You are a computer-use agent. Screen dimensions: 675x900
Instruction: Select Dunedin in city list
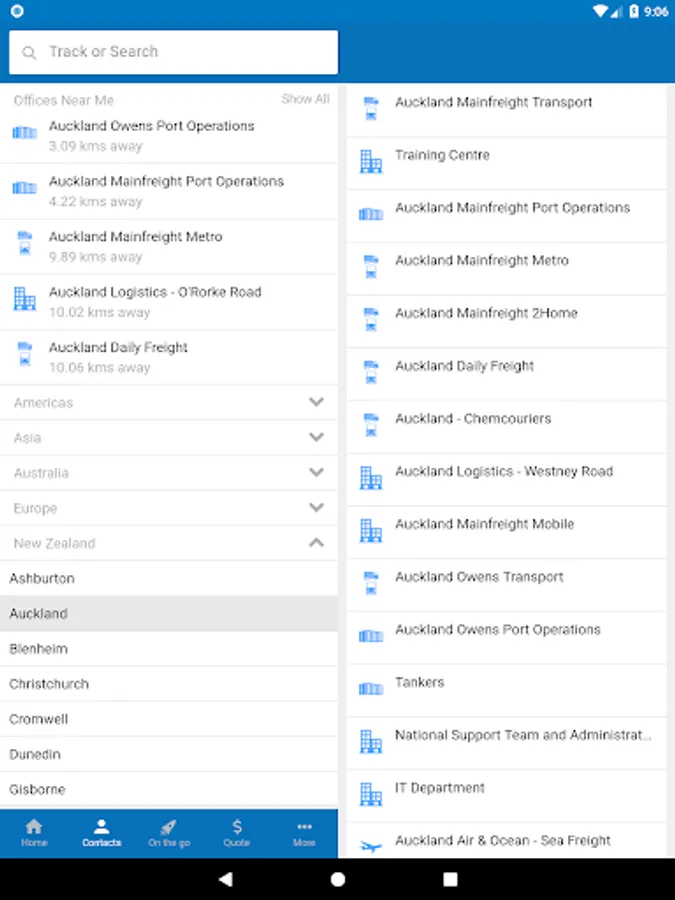click(169, 754)
